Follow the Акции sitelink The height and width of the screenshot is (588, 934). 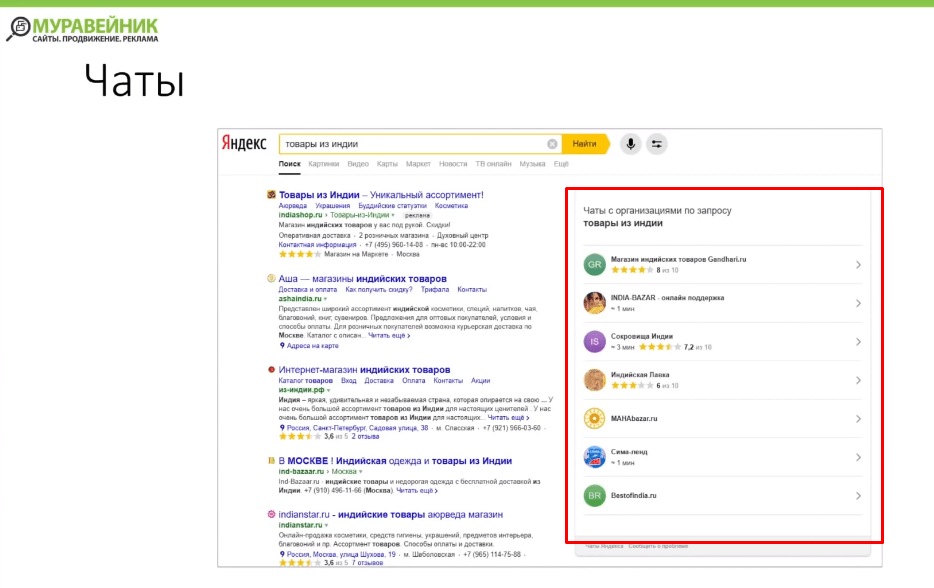point(481,381)
